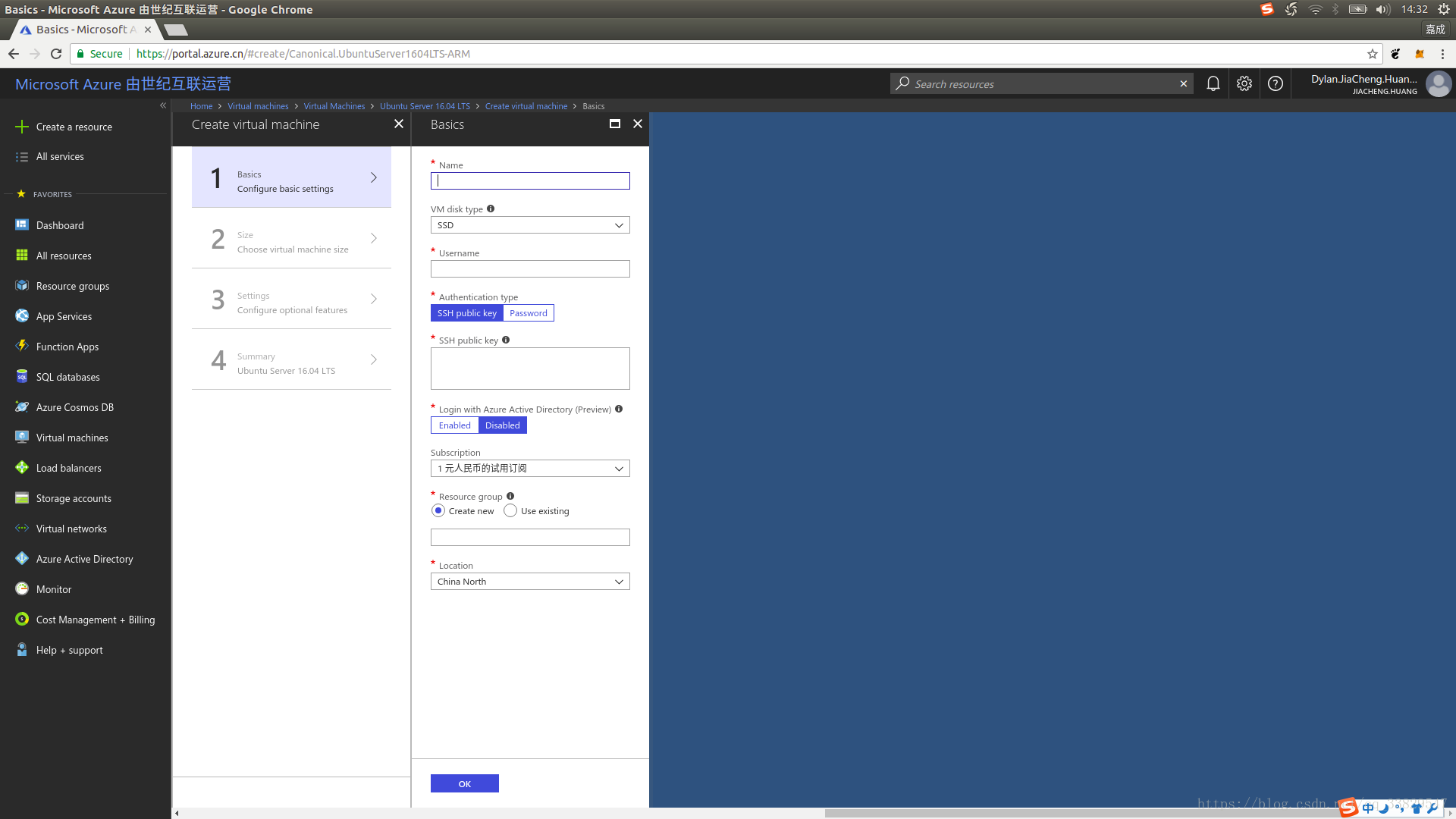Show SSH public key info tooltip
The width and height of the screenshot is (1456, 819).
coord(506,340)
